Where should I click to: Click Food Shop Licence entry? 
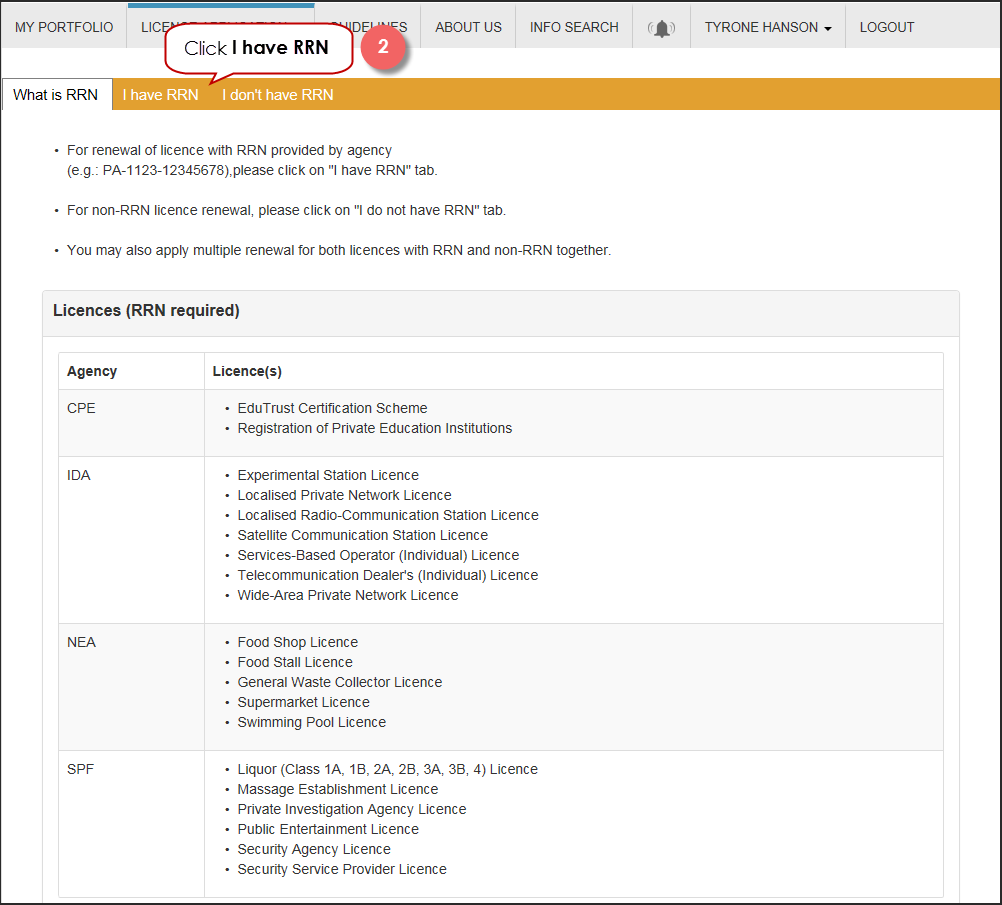298,642
